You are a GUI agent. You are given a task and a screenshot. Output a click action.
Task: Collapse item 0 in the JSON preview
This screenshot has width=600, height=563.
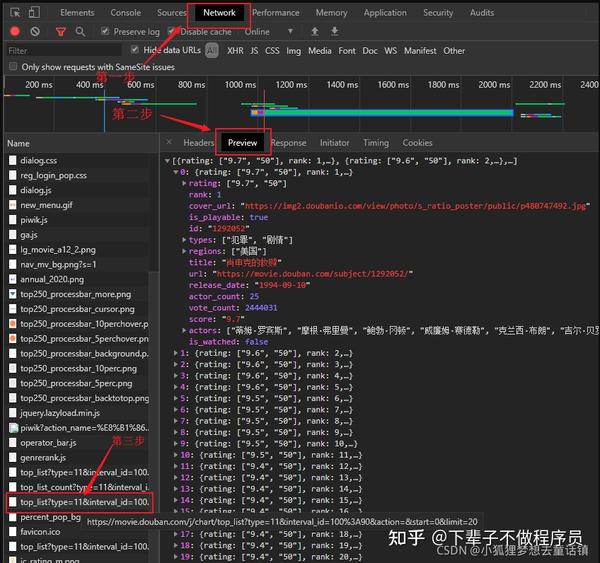tap(176, 172)
